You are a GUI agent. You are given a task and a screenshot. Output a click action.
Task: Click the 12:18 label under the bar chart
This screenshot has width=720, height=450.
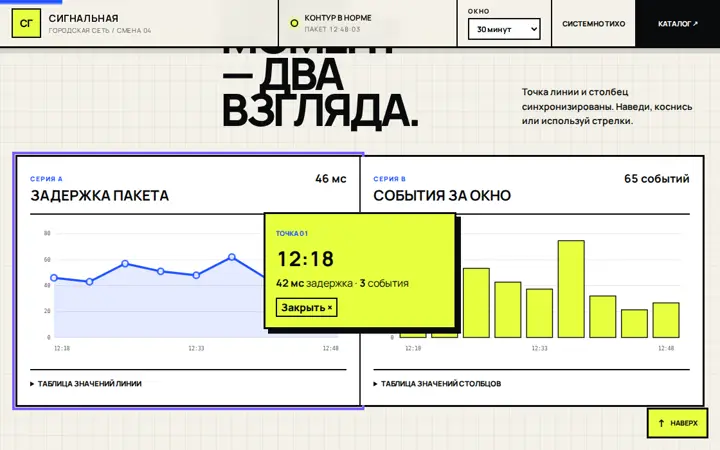[413, 348]
